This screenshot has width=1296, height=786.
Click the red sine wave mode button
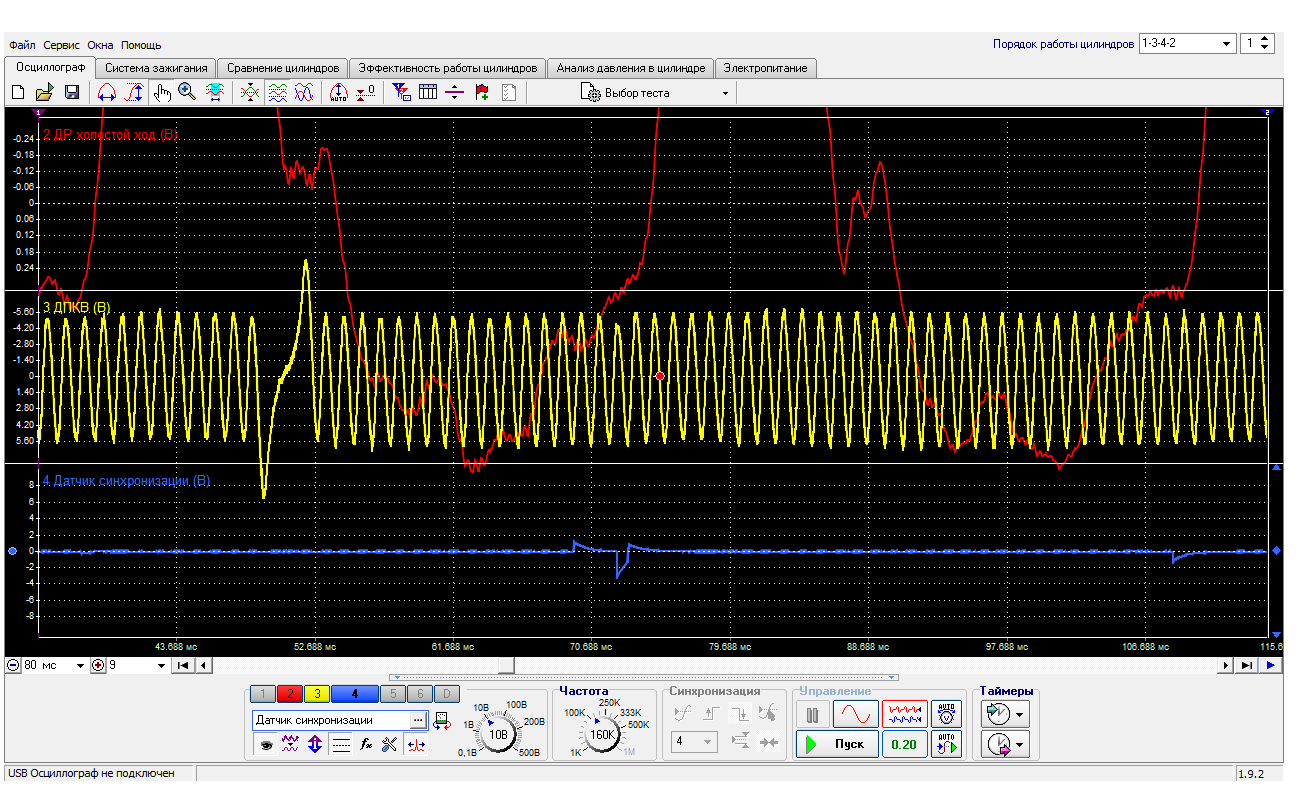click(x=856, y=715)
